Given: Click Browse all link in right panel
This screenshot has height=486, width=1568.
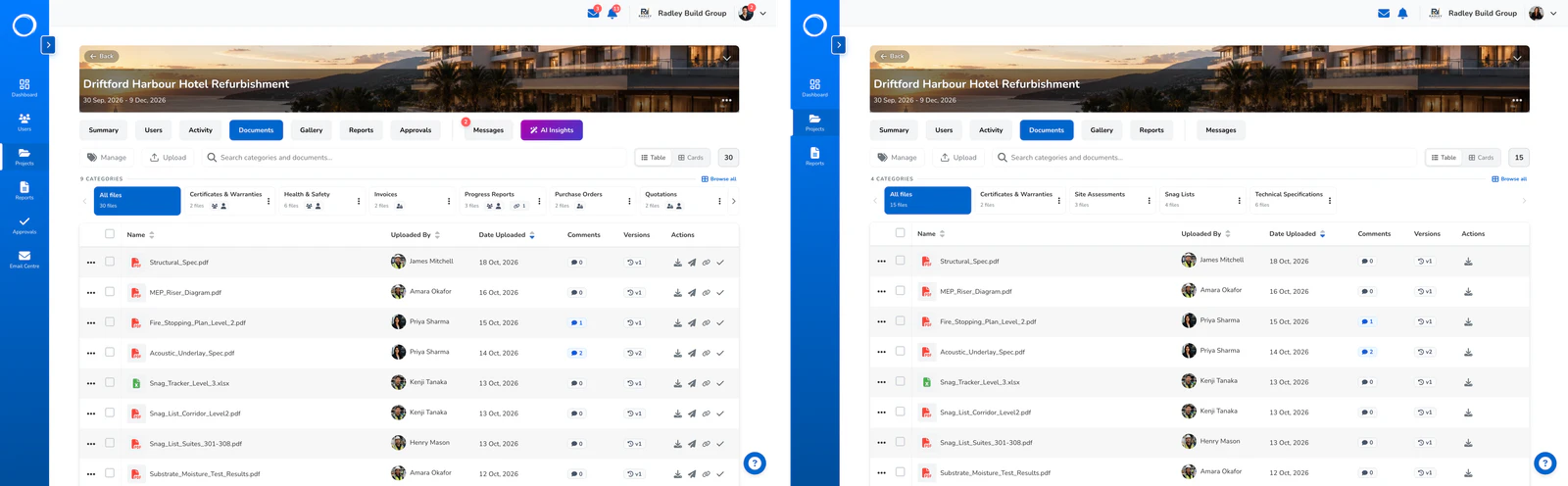Looking at the screenshot, I should [1509, 179].
